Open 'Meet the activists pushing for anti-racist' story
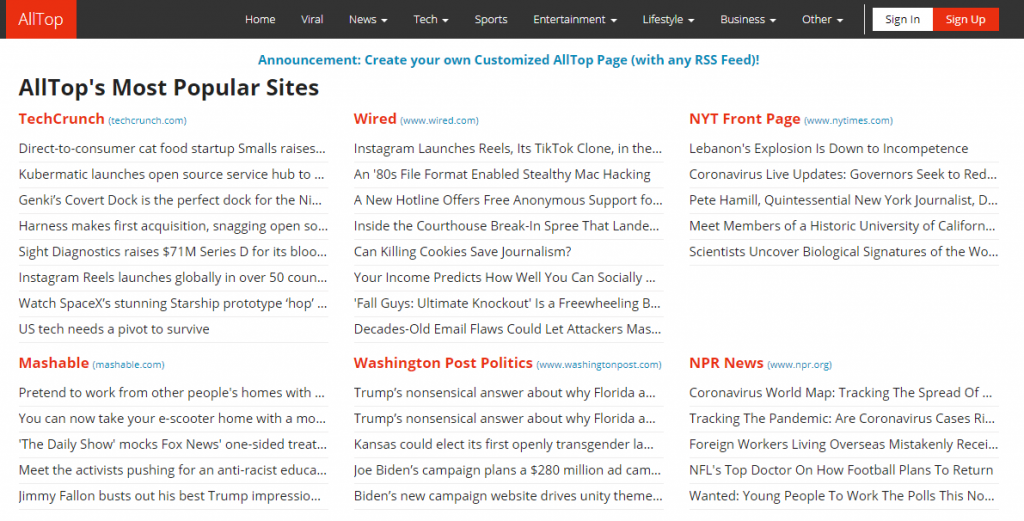The image size is (1024, 521). pos(172,470)
